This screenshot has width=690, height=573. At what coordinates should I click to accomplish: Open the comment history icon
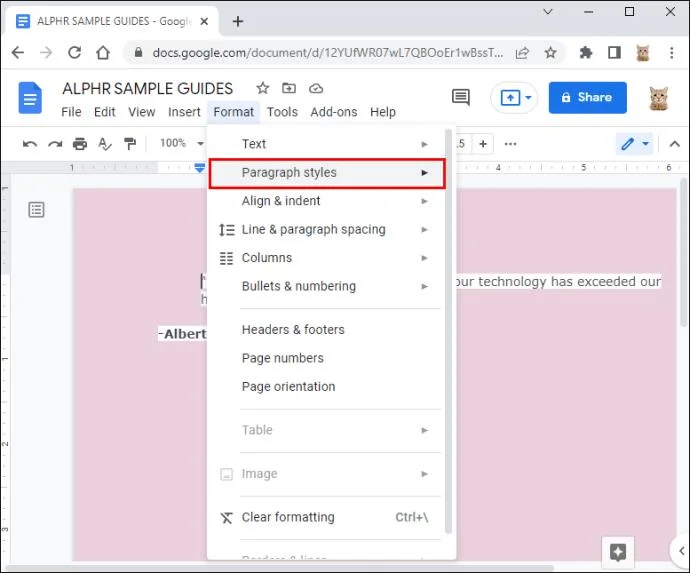460,97
